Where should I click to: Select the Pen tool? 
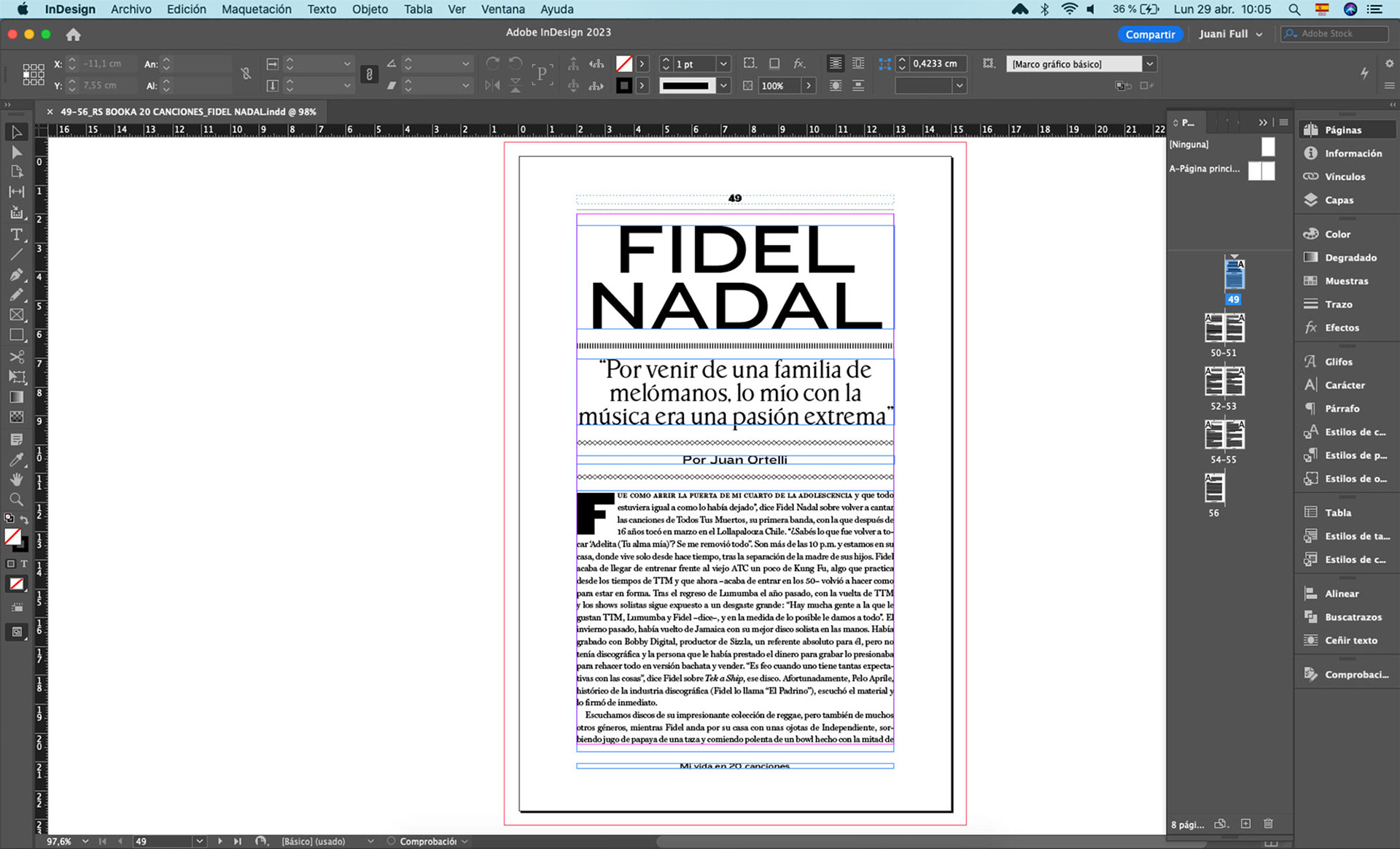(x=16, y=275)
